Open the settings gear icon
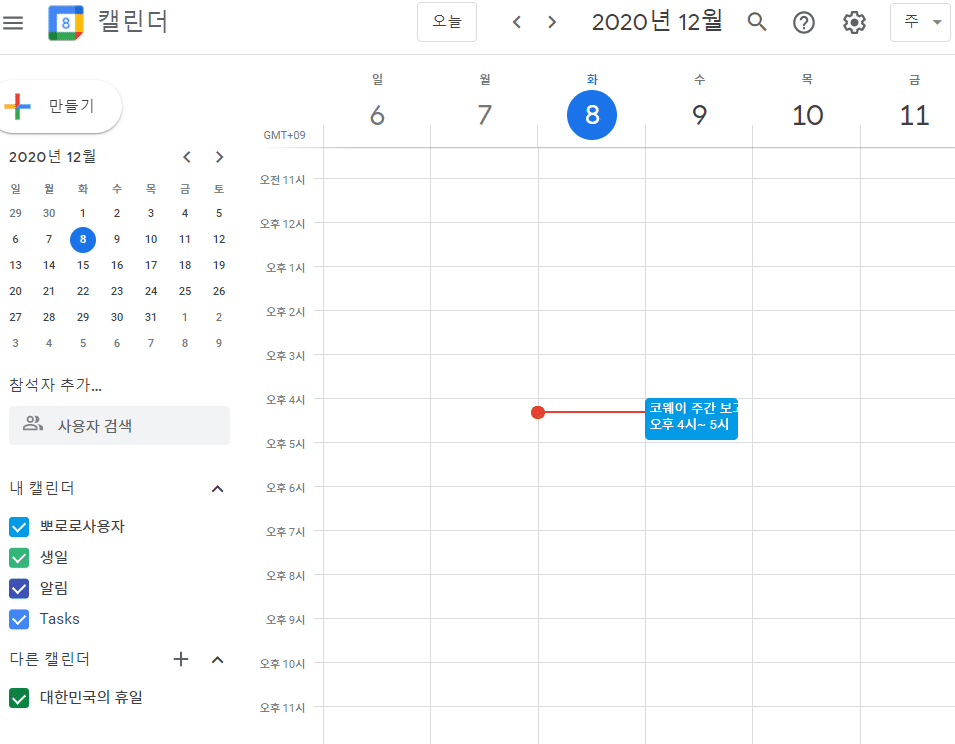 [854, 23]
